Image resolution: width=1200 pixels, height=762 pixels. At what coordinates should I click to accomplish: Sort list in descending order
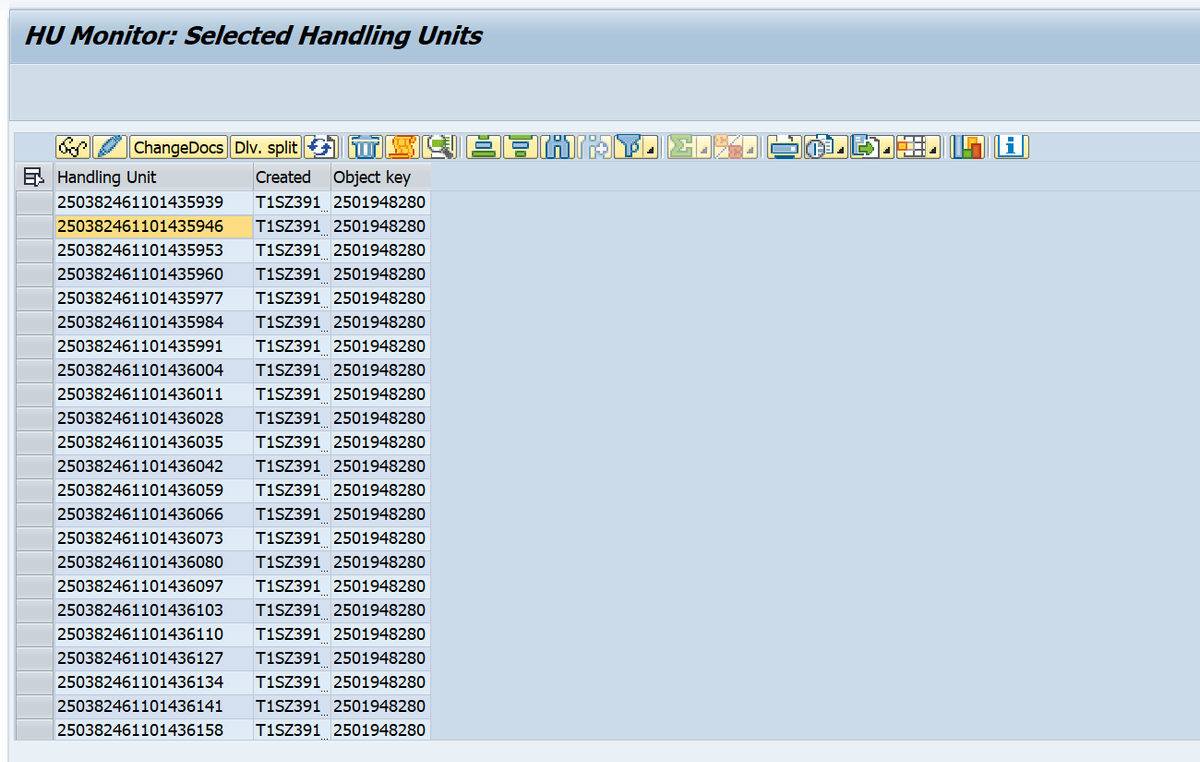click(x=521, y=148)
